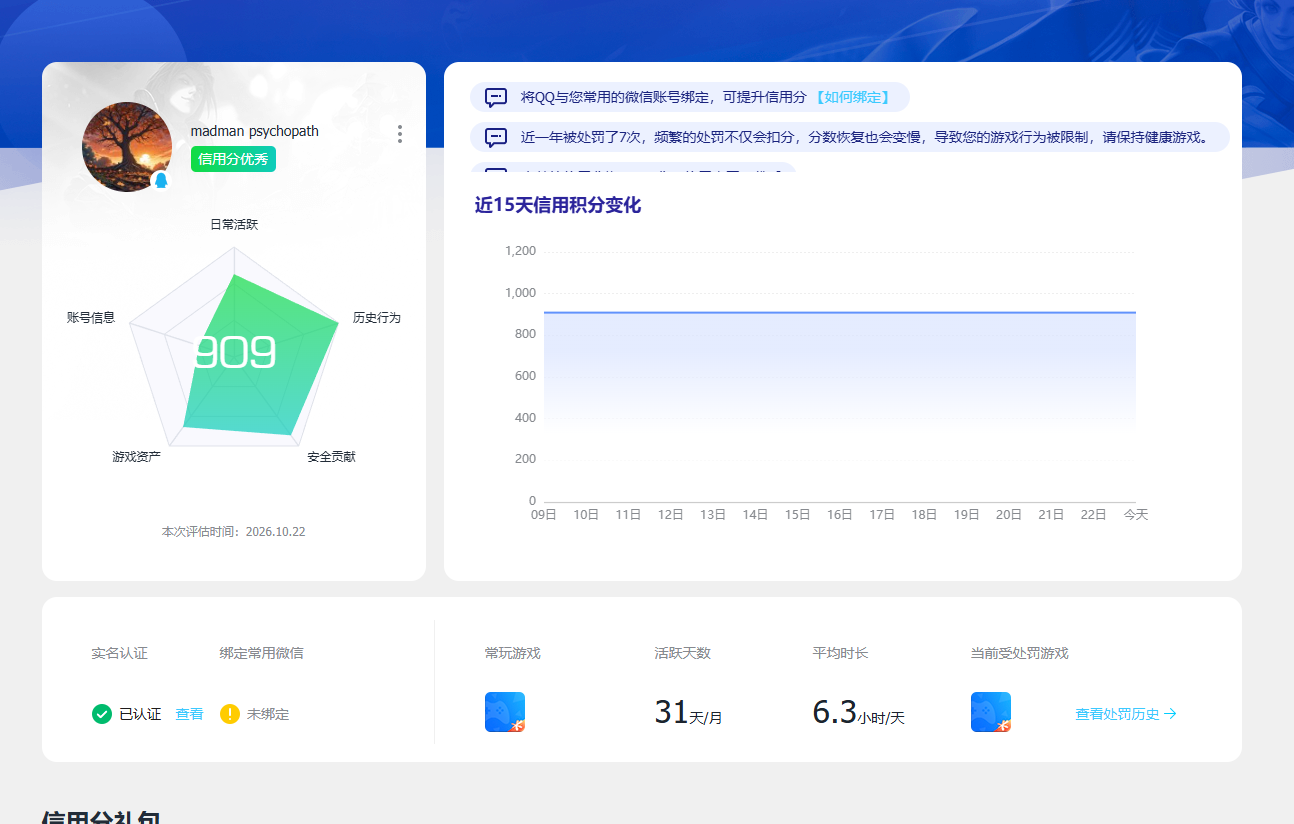The image size is (1294, 824).
Task: Click the 查看 link next to 已认证
Action: coord(189,714)
